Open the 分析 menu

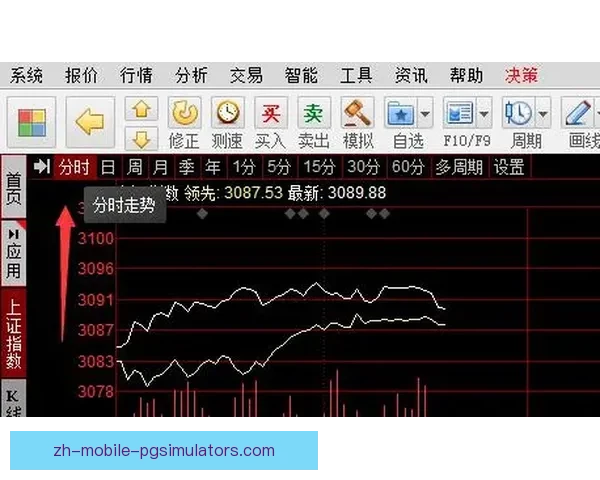coord(191,75)
